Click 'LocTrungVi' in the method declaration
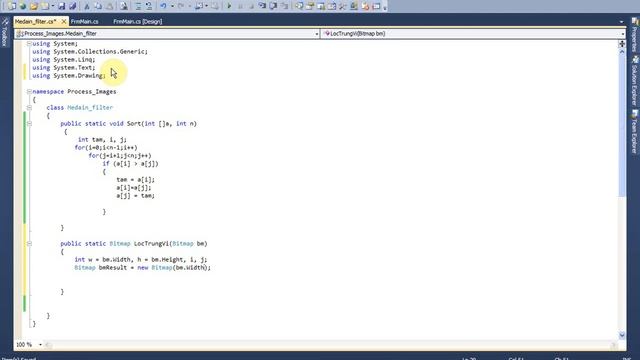The image size is (640, 360). point(151,244)
